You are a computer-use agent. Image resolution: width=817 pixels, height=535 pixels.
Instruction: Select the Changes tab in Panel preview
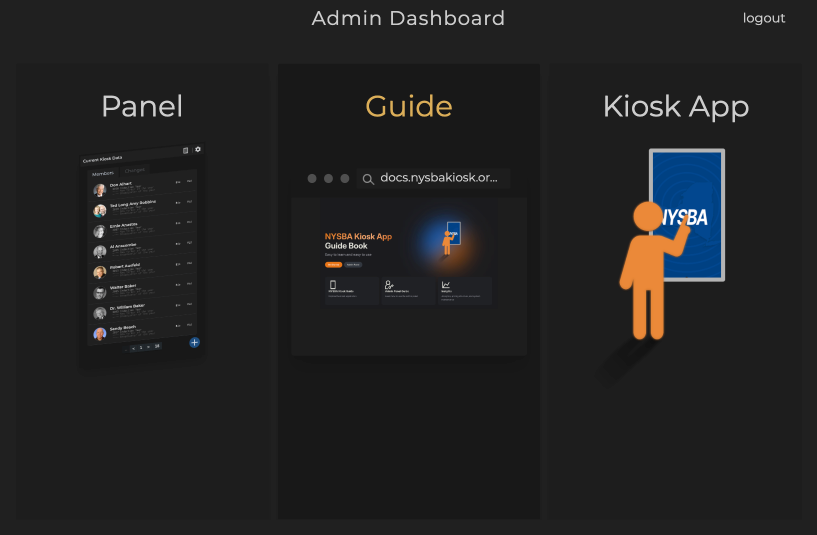point(135,170)
